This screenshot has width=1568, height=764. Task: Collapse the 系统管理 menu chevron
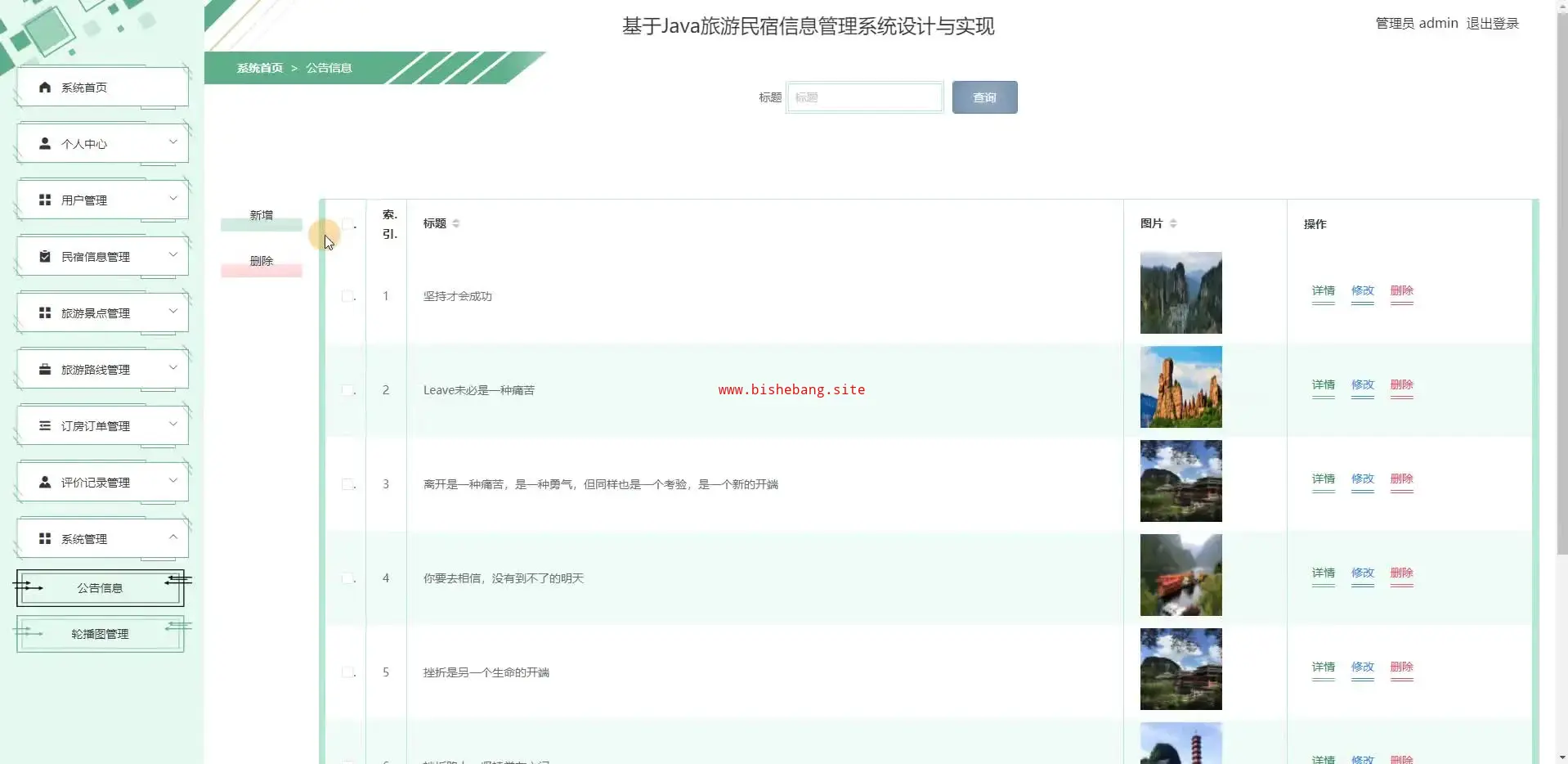[173, 537]
